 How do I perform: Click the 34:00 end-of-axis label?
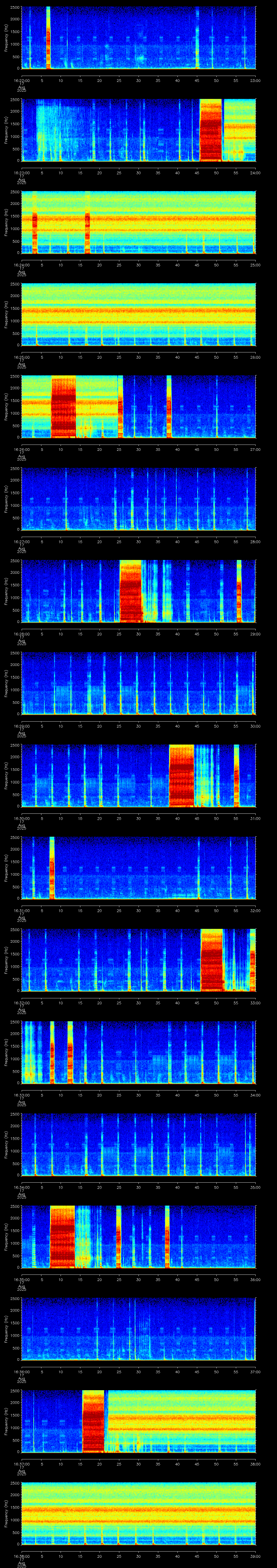click(255, 1095)
